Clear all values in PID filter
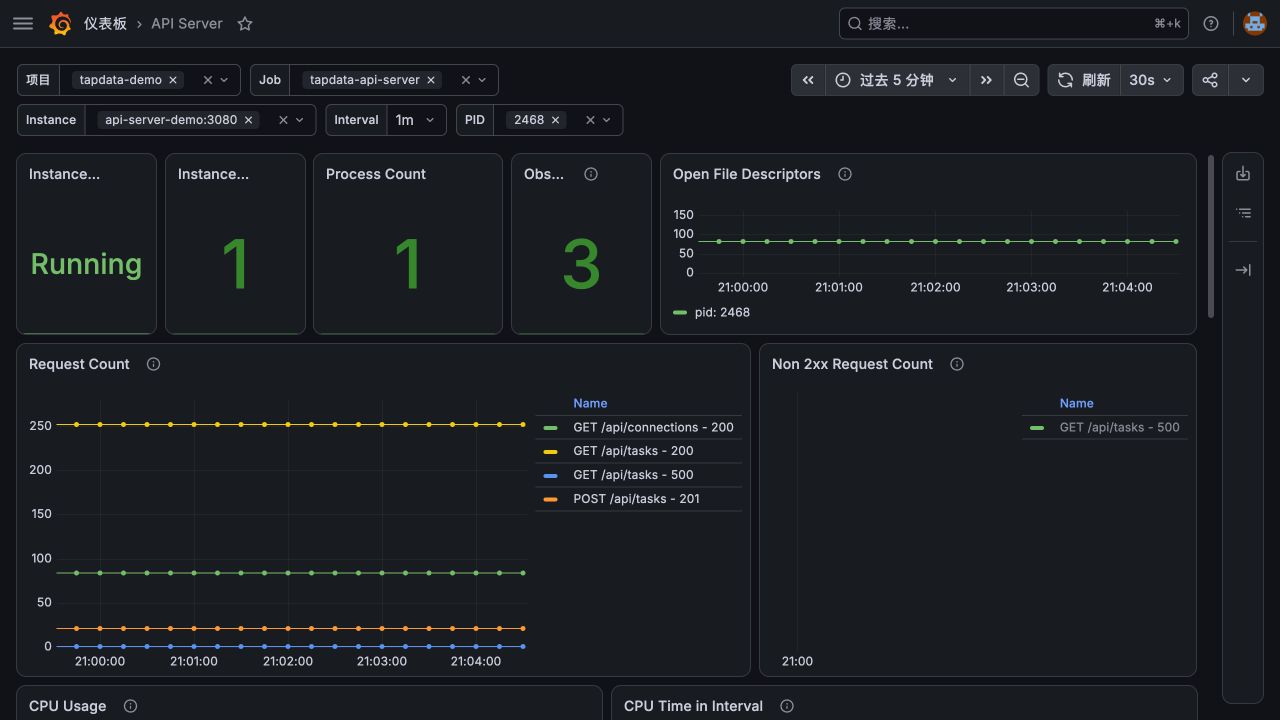The image size is (1280, 720). 591,120
